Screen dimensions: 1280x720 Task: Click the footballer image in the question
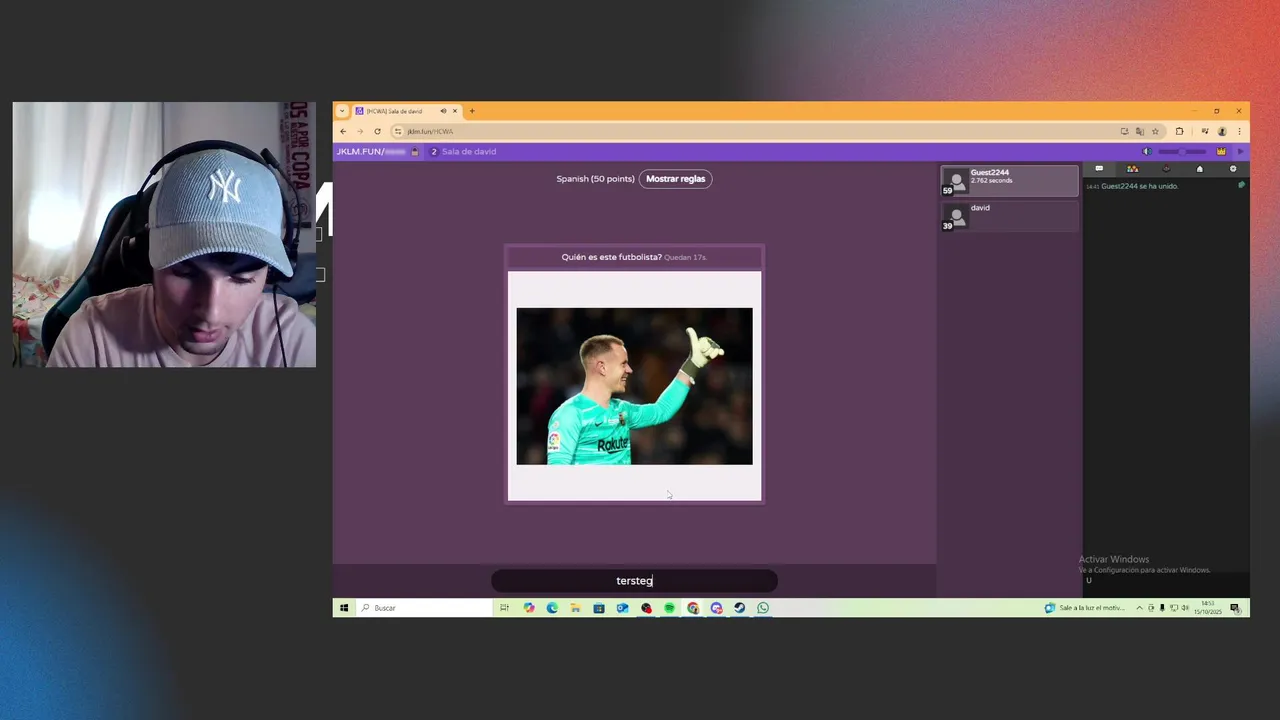(x=634, y=386)
